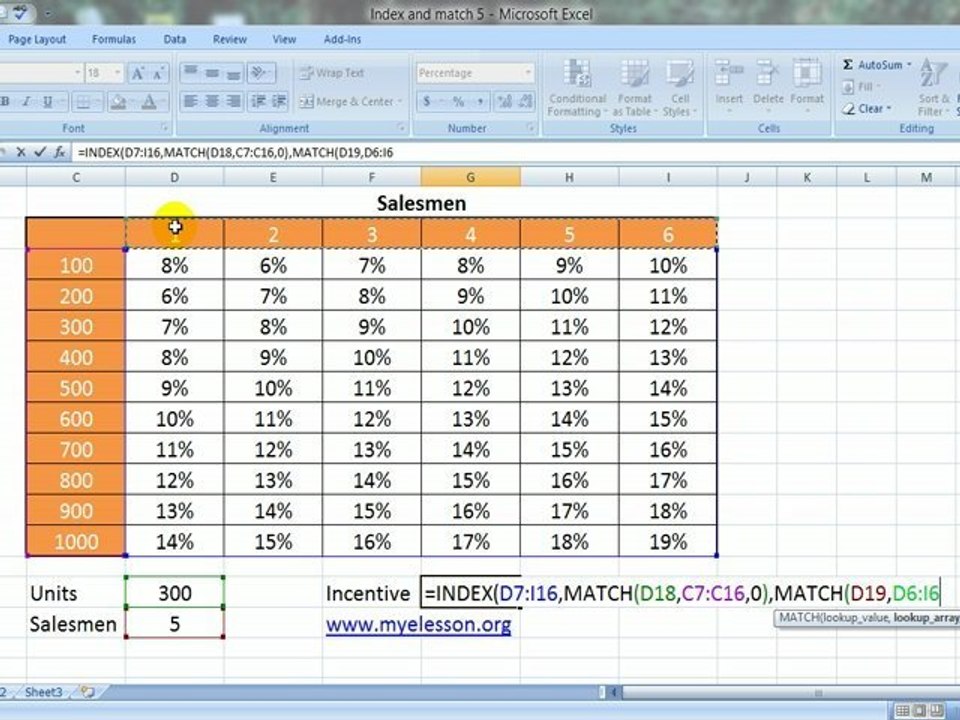Click the Increase Font Size icon

click(x=138, y=74)
